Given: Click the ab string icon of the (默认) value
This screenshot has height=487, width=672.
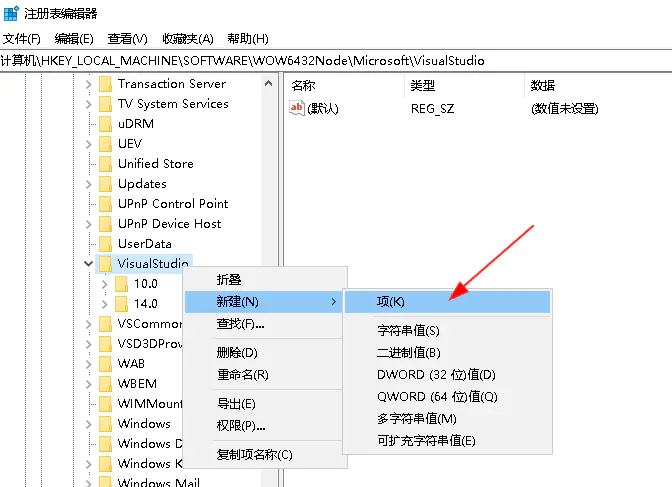Looking at the screenshot, I should pos(297,108).
